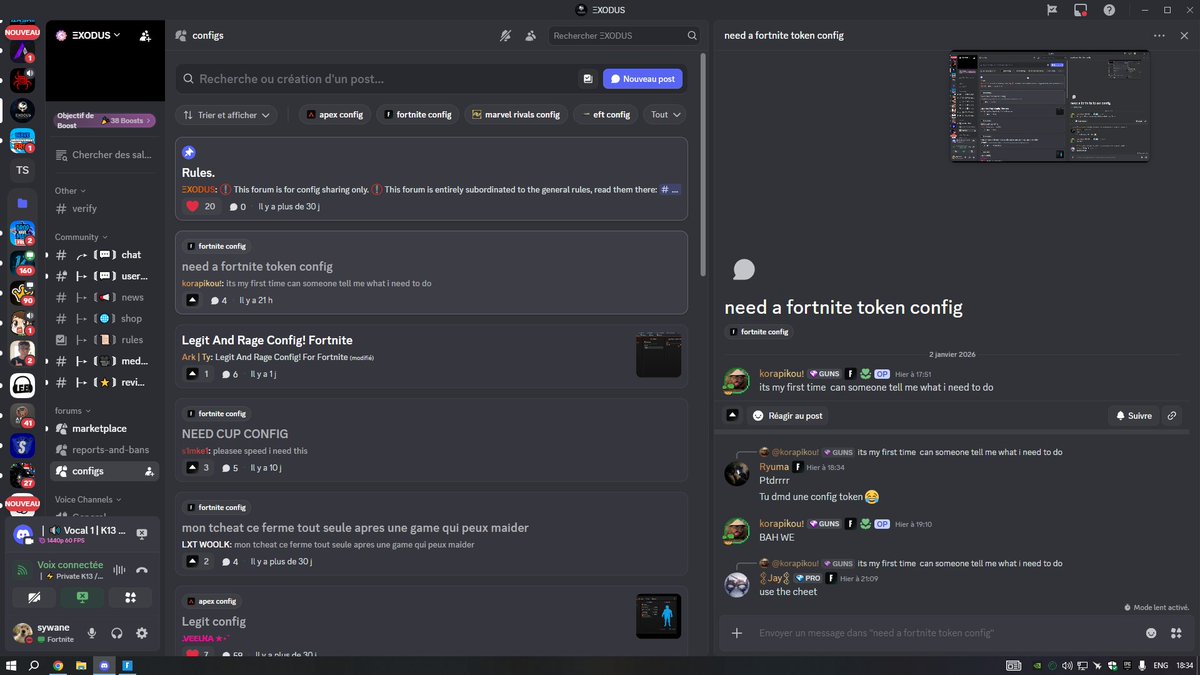Screen dimensions: 1200x675
Task: Open Discord help question mark icon
Action: 1109,10
